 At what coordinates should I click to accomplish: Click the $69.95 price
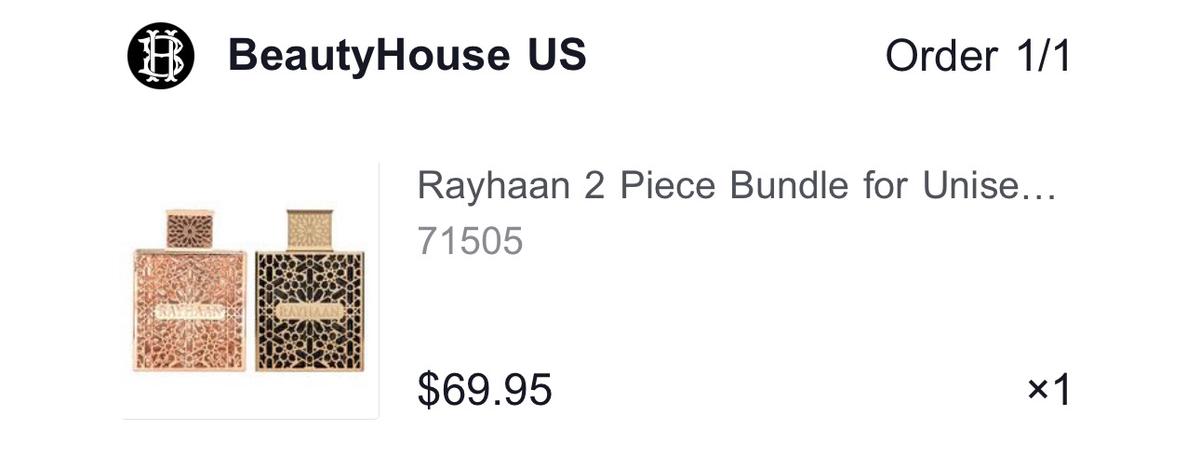tap(484, 389)
